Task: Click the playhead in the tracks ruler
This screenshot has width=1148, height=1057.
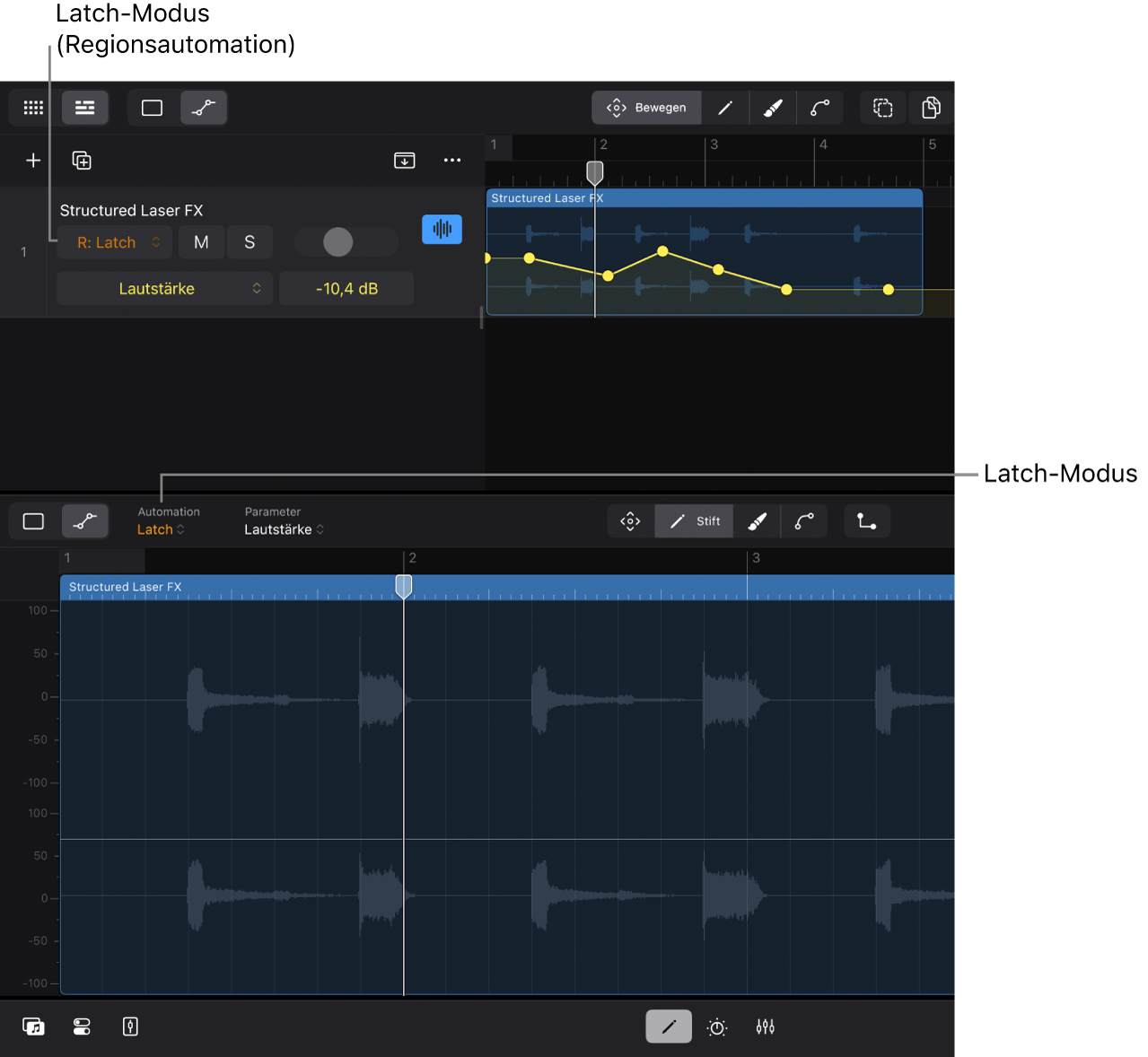Action: coord(595,171)
